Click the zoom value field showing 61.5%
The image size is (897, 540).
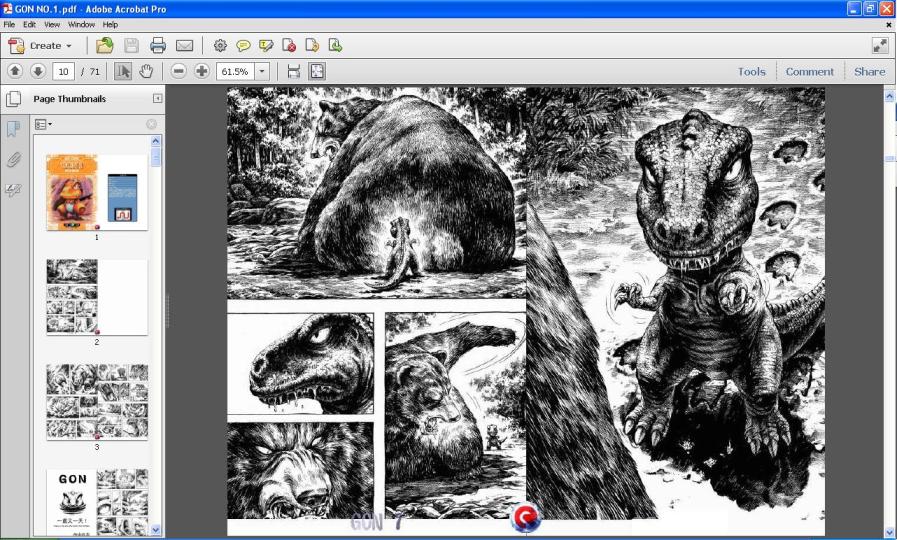coord(235,72)
